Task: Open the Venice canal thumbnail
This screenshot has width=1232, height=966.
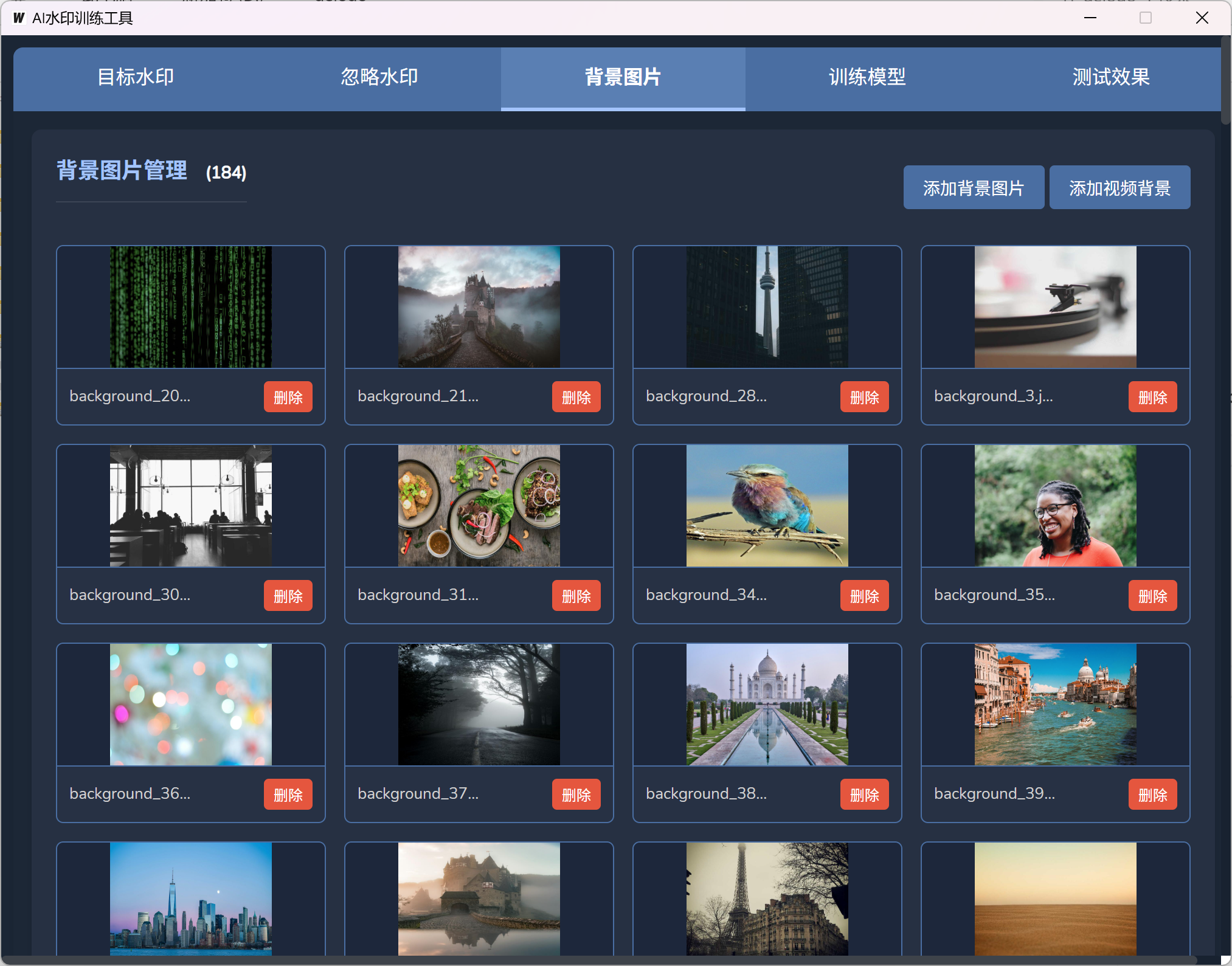Action: coord(1056,705)
